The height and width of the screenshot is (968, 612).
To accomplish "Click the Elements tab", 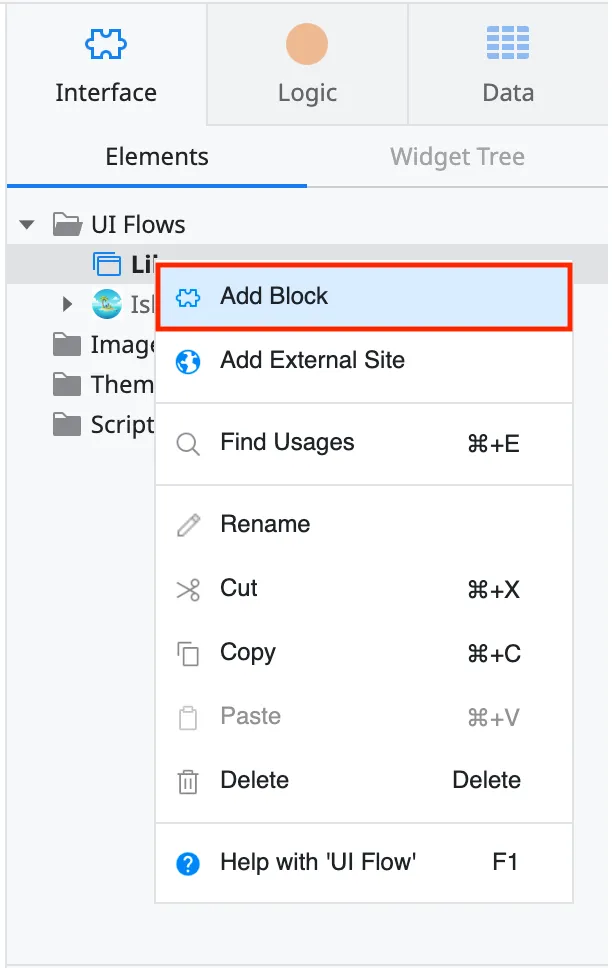I will coord(156,157).
